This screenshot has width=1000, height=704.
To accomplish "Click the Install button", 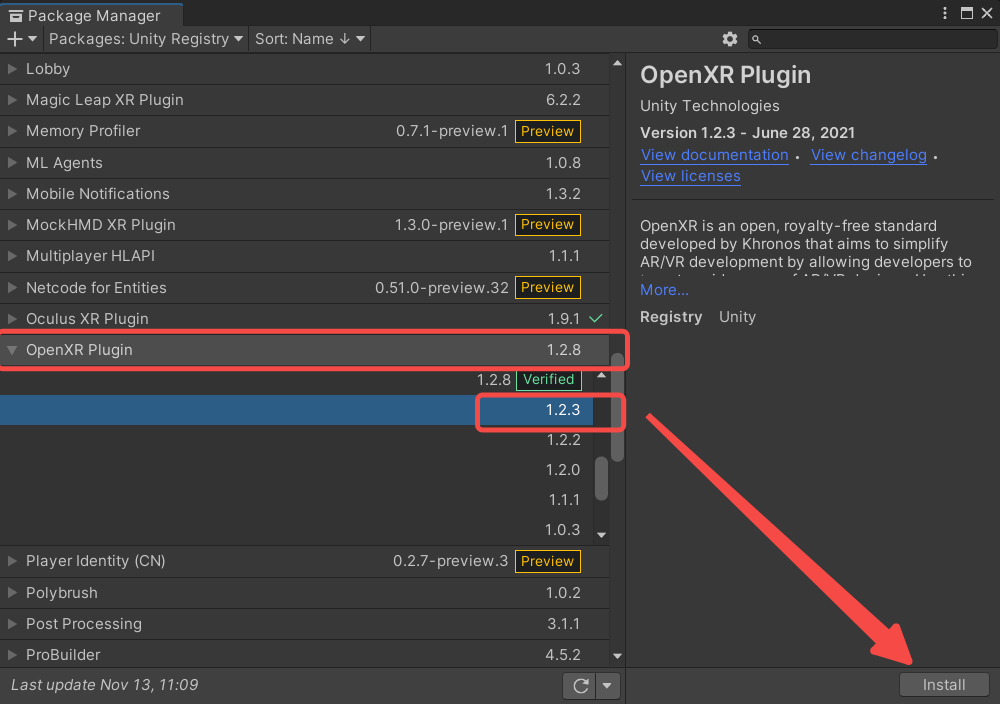I will 944,685.
